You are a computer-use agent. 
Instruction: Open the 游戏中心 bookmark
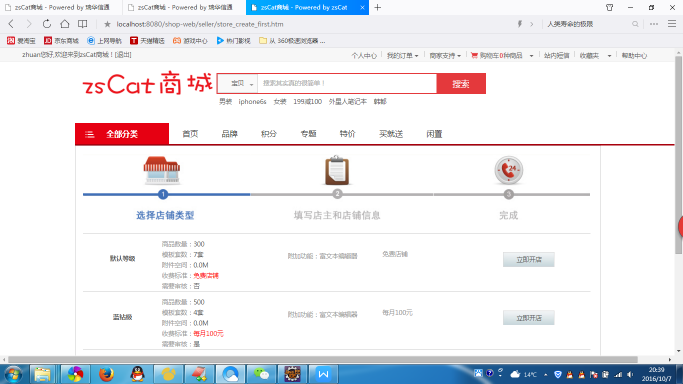tap(190, 40)
